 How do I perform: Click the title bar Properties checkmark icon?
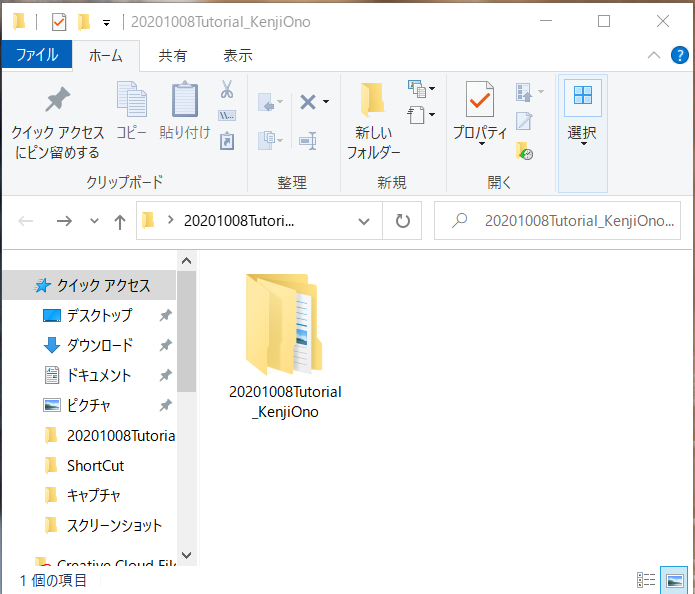pyautogui.click(x=59, y=22)
